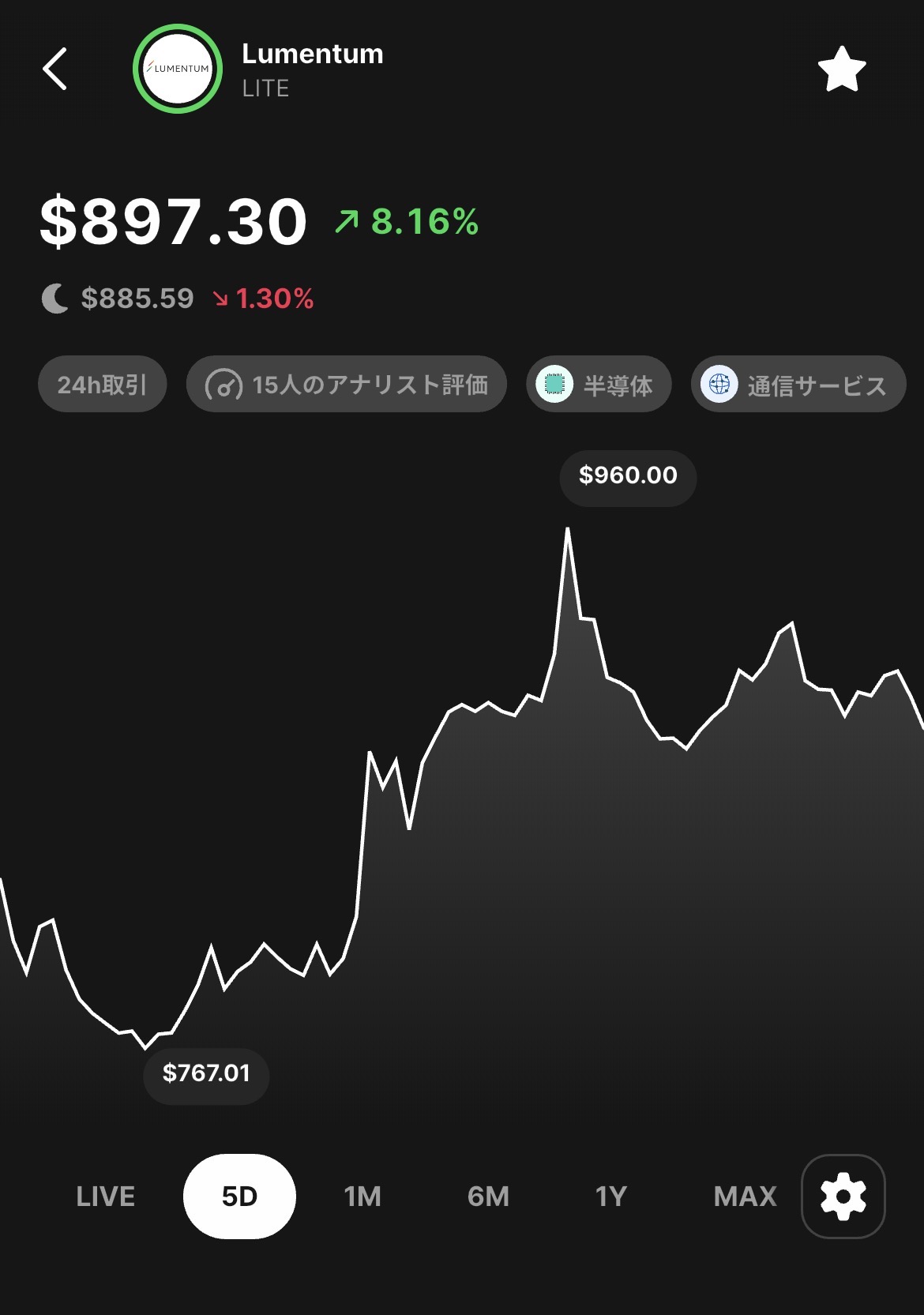Select the 1Y time range
Image resolution: width=924 pixels, height=1315 pixels.
[610, 1197]
